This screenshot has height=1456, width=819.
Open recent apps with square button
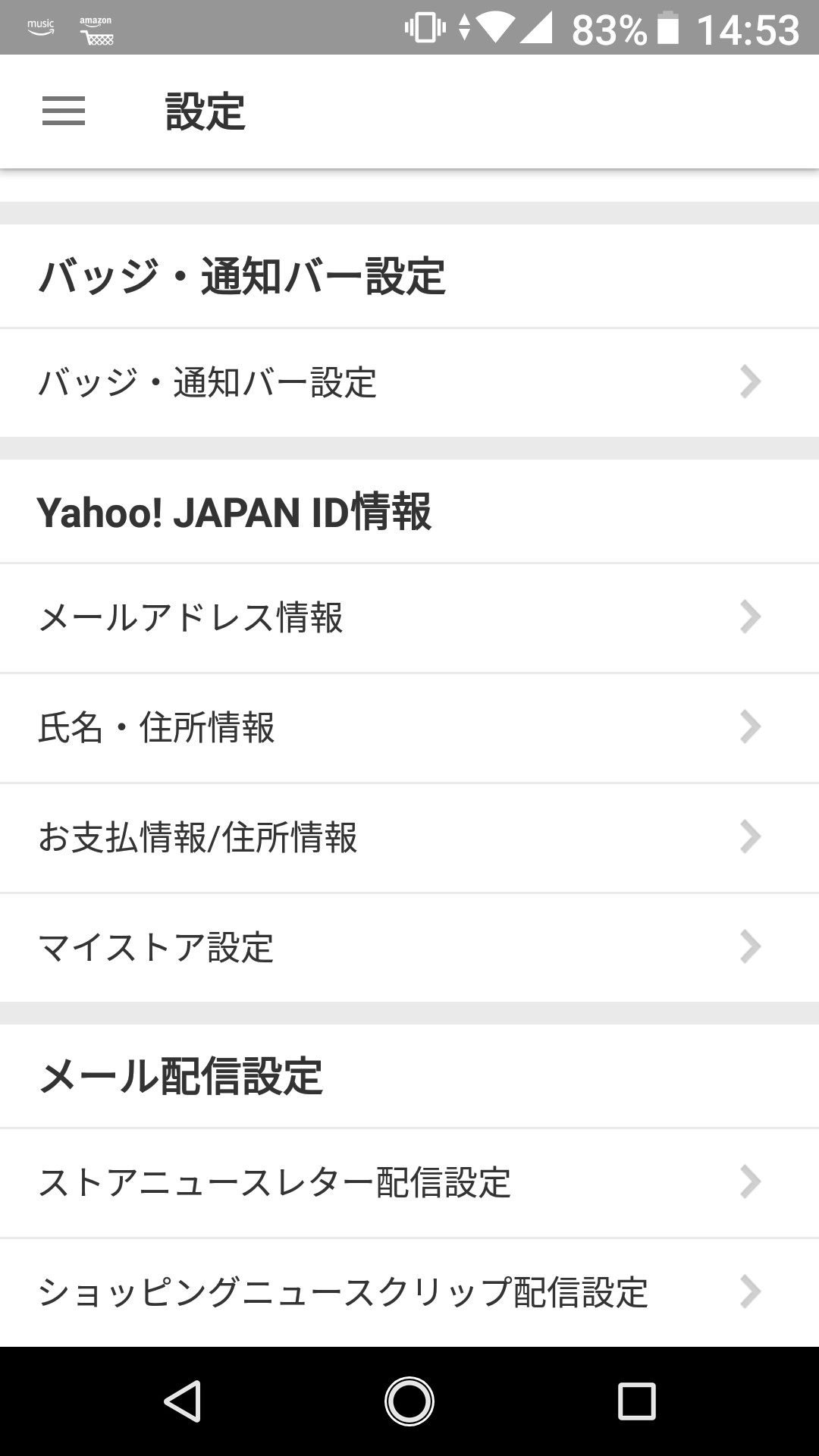coord(636,1401)
